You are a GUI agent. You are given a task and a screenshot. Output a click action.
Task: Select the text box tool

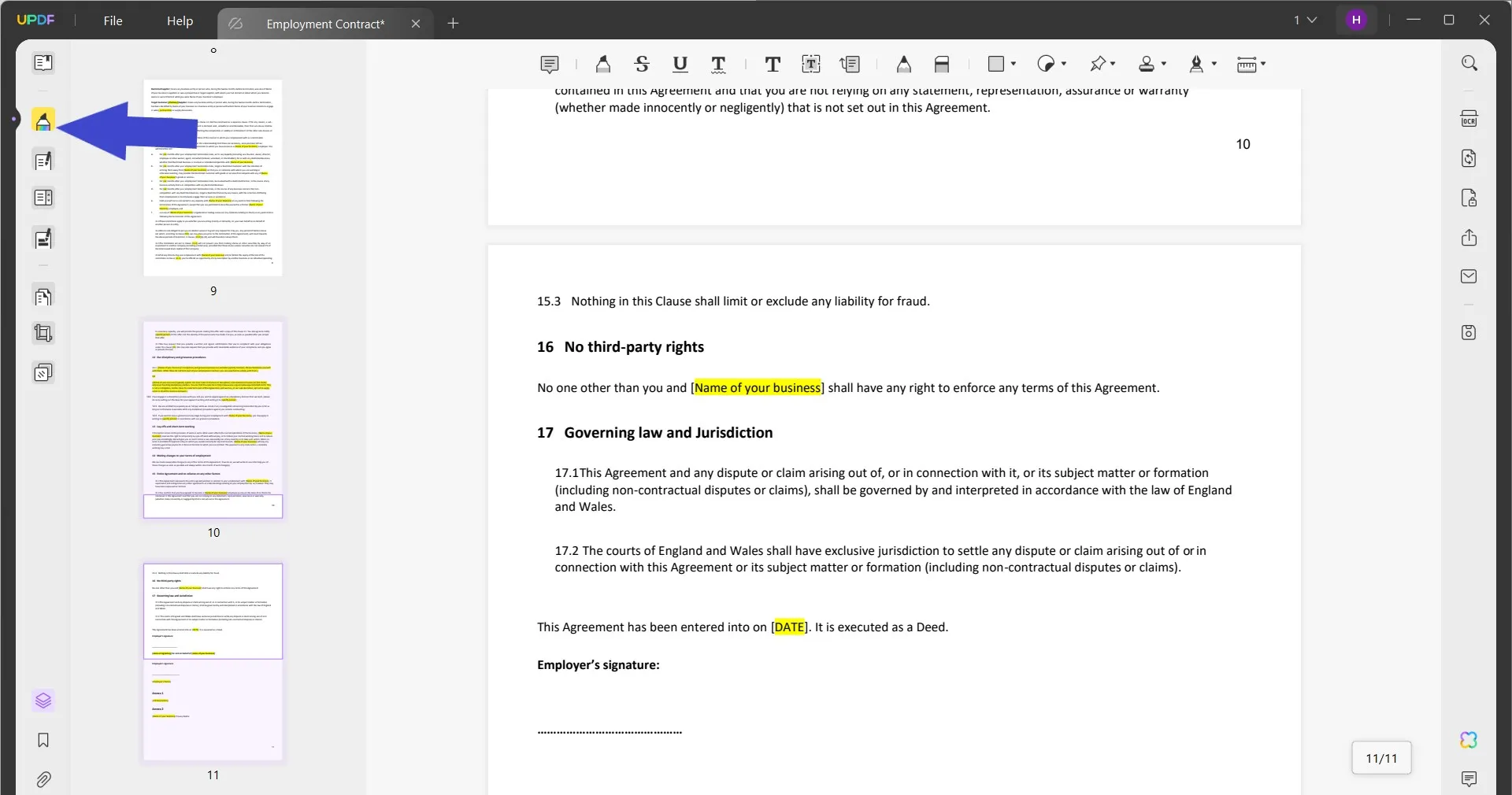coord(811,65)
